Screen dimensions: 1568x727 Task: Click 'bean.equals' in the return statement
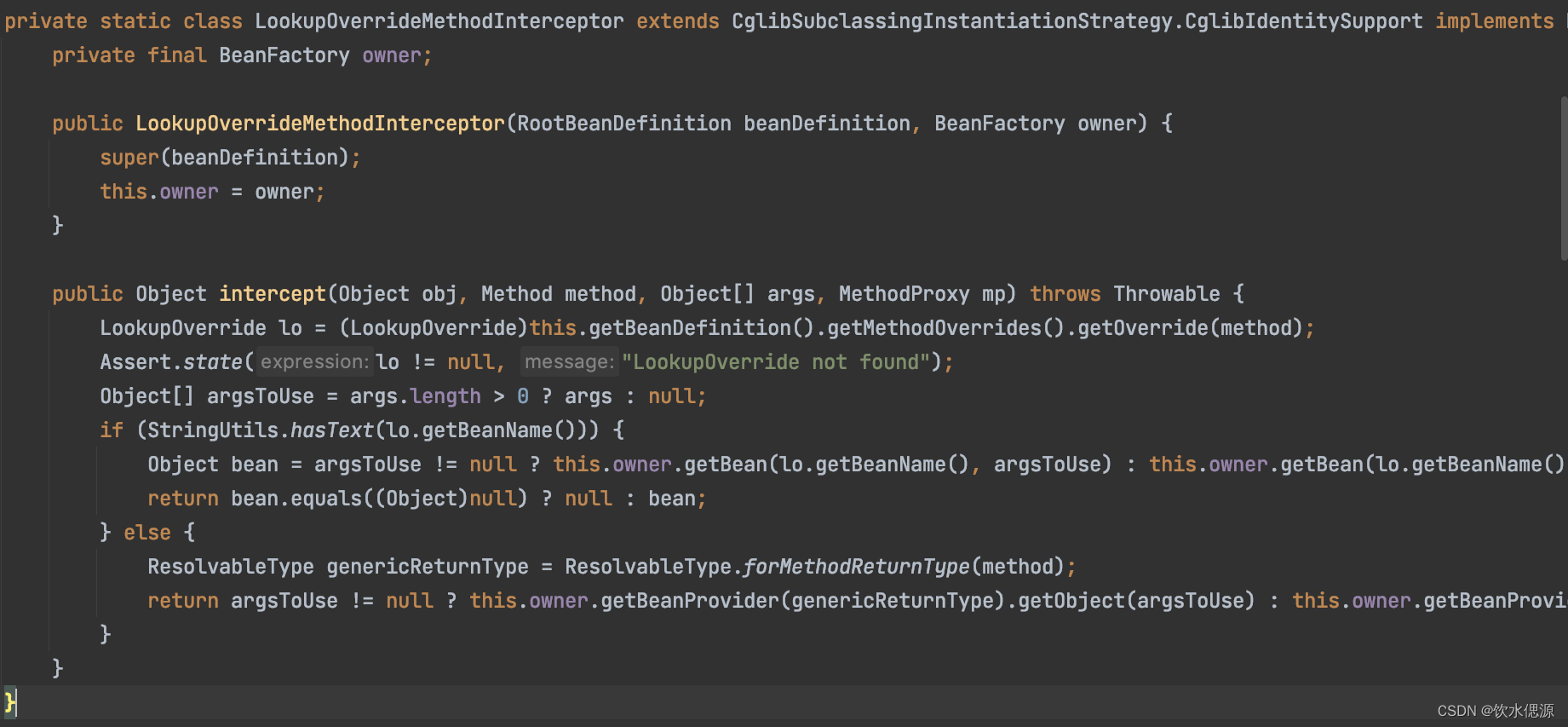coord(296,499)
